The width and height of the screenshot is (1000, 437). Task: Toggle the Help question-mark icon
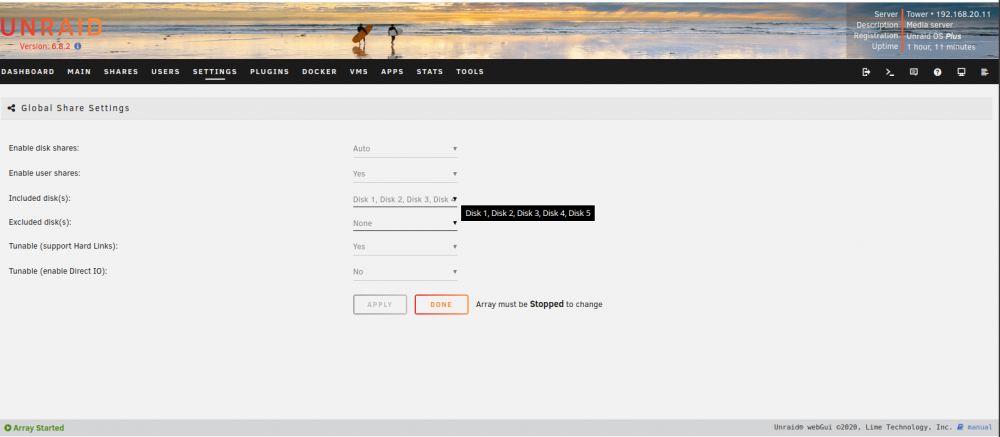tap(938, 72)
